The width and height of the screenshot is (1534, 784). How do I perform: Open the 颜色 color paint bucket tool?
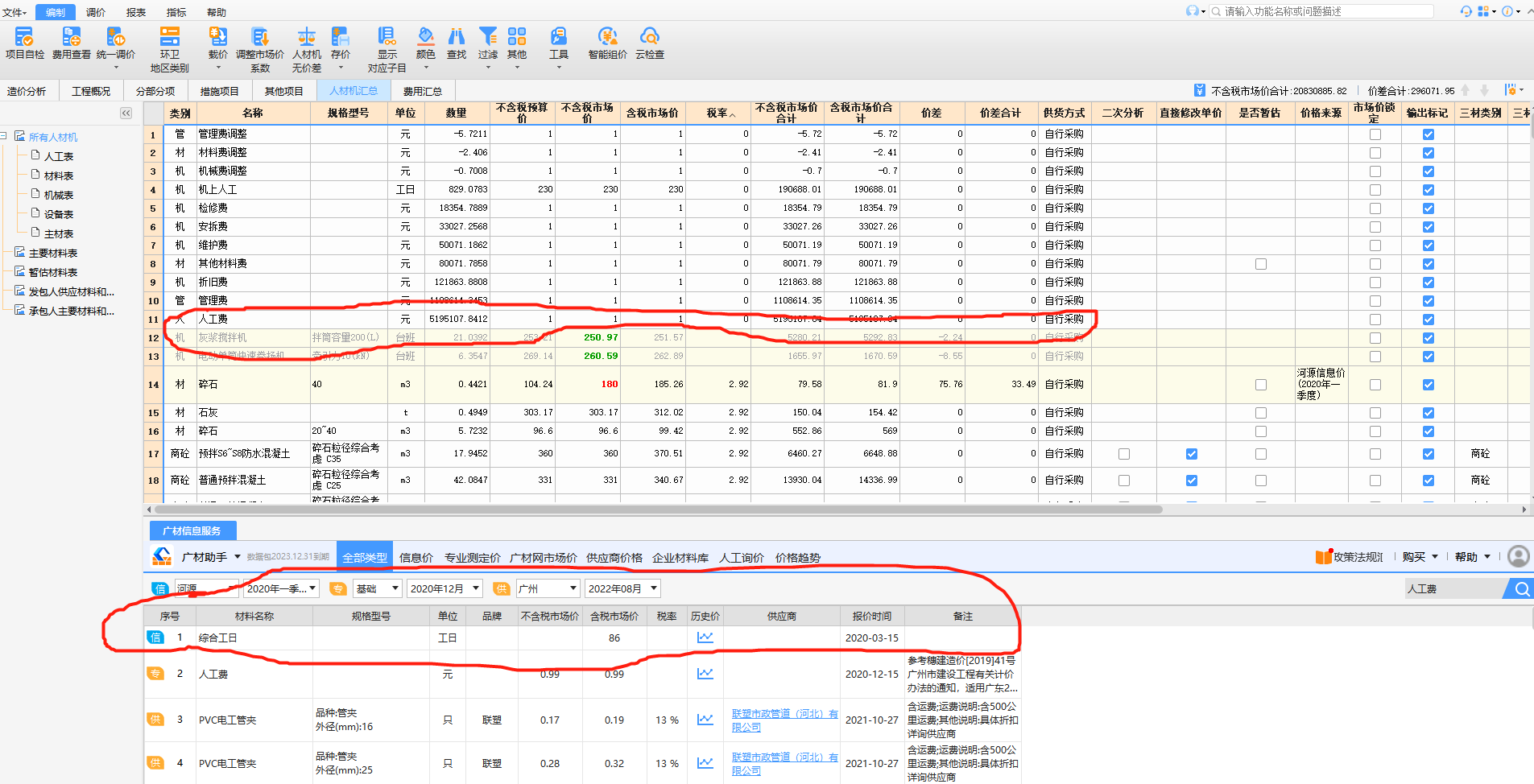tap(426, 43)
